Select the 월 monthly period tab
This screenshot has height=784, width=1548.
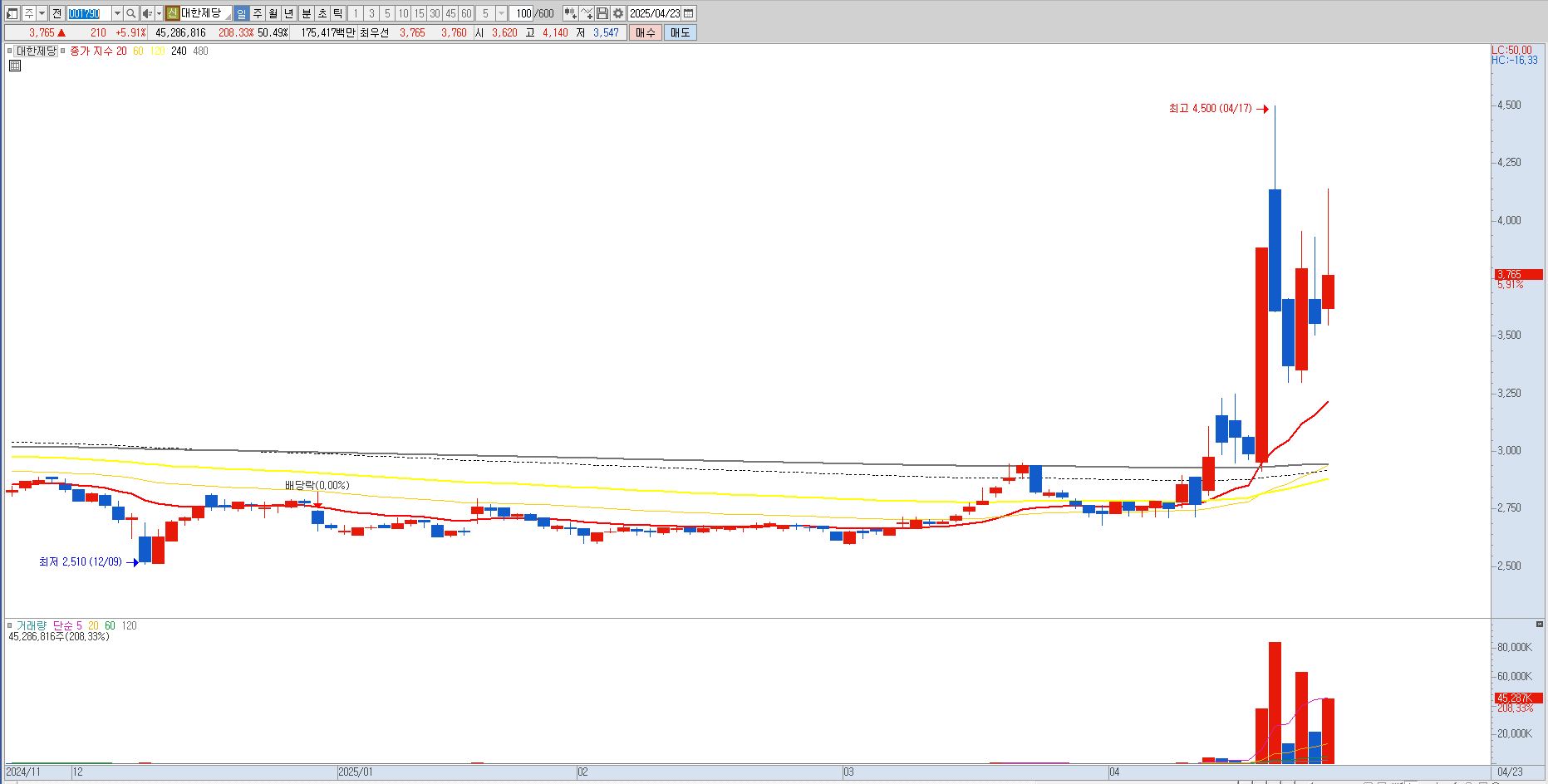pos(273,13)
